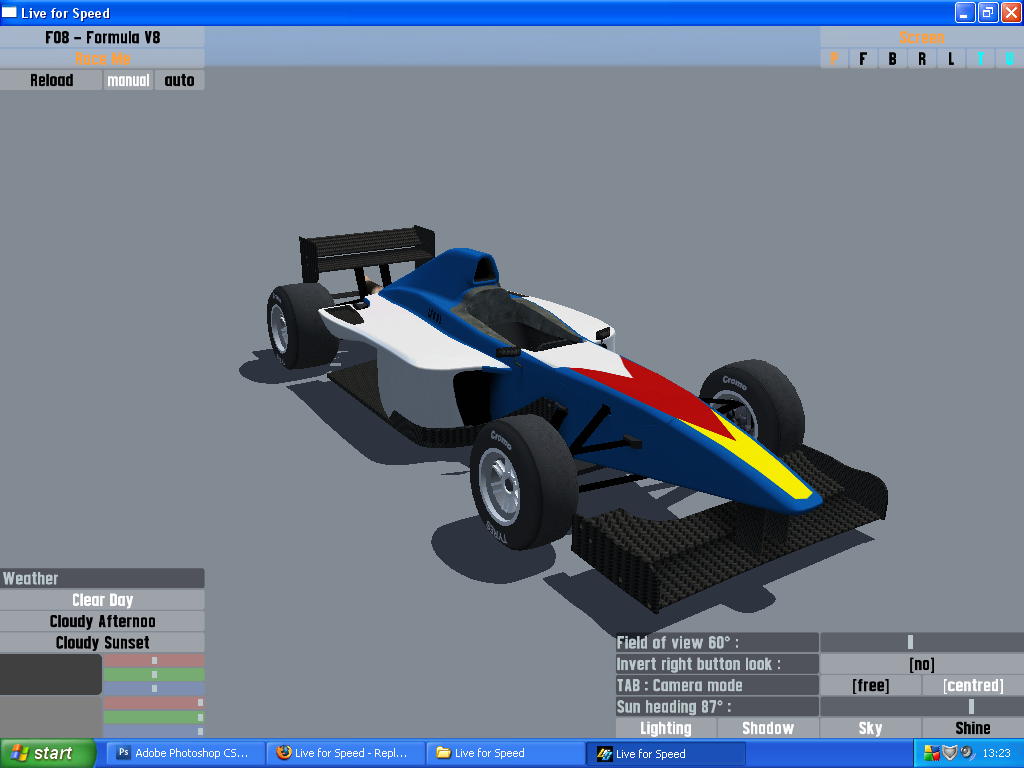Click the colourful tray icon before the shield

[932, 753]
